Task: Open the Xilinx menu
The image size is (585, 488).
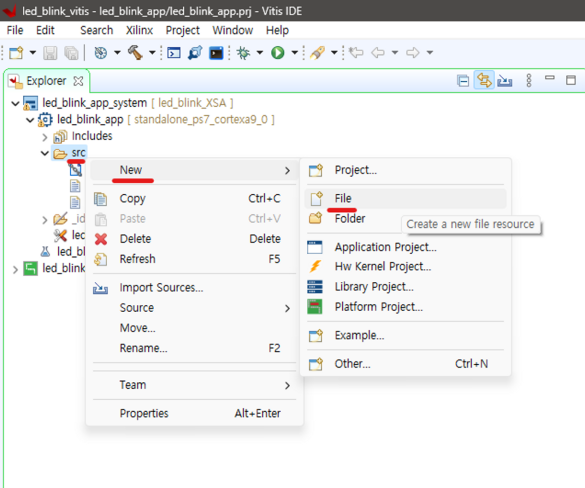Action: 139,30
